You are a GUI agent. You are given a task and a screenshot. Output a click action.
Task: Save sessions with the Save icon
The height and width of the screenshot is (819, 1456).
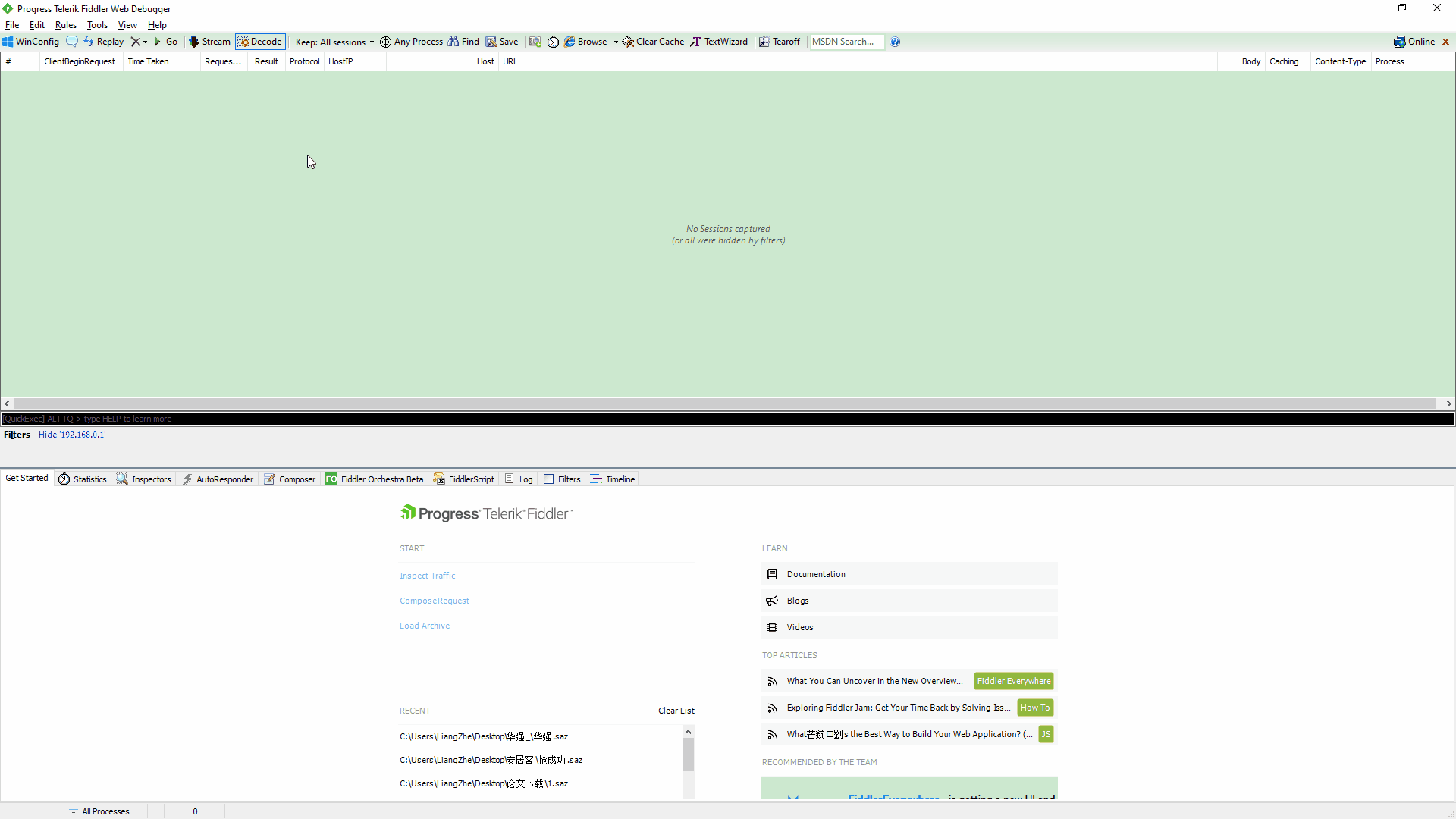point(502,42)
